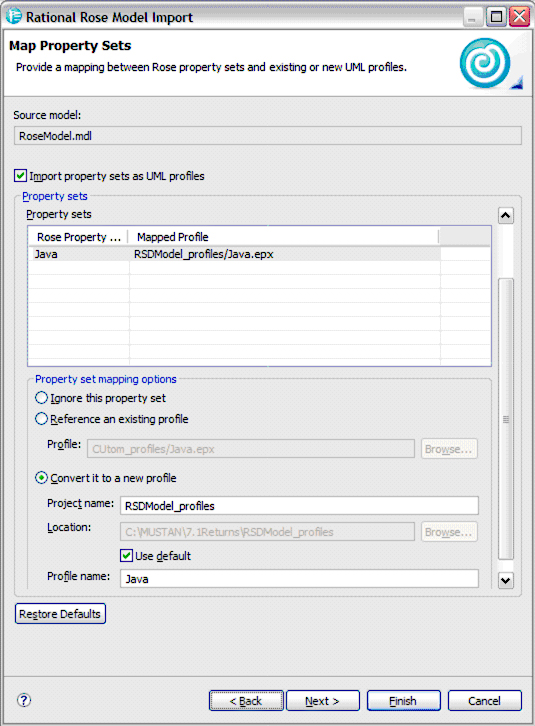
Task: Click Browse next to Profile field
Action: tap(449, 449)
